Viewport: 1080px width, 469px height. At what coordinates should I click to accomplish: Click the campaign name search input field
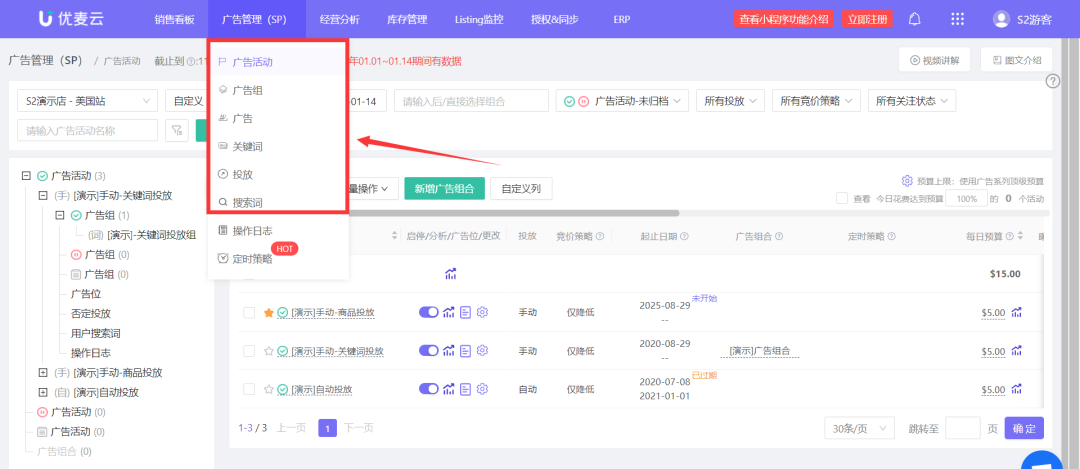(x=87, y=130)
